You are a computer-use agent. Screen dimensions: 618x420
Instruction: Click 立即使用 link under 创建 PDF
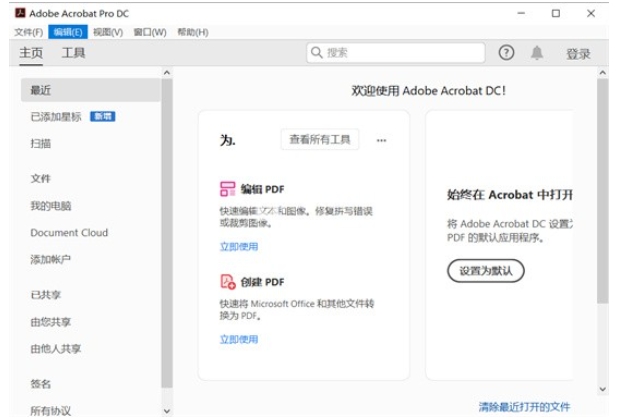click(x=239, y=339)
